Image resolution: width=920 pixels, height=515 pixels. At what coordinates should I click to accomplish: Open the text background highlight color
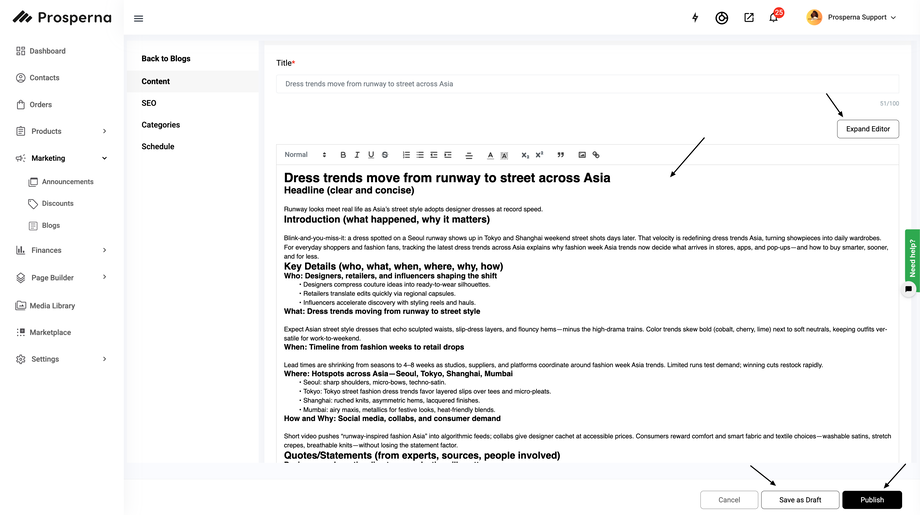[x=504, y=155]
